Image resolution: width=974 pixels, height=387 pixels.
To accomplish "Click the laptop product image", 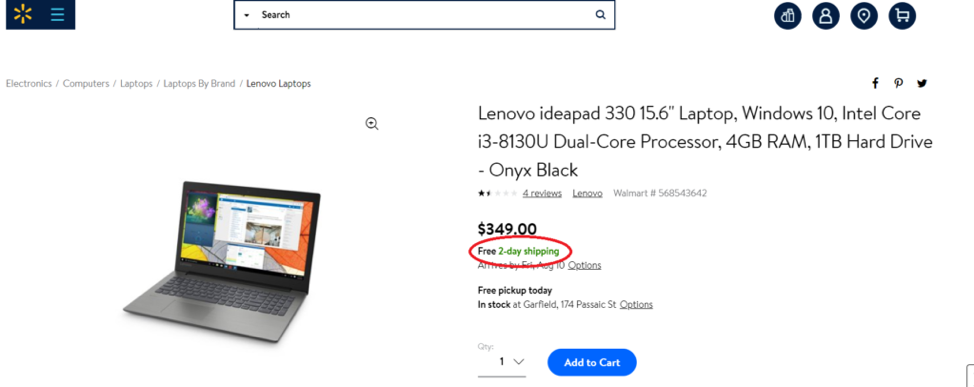I will click(x=222, y=261).
